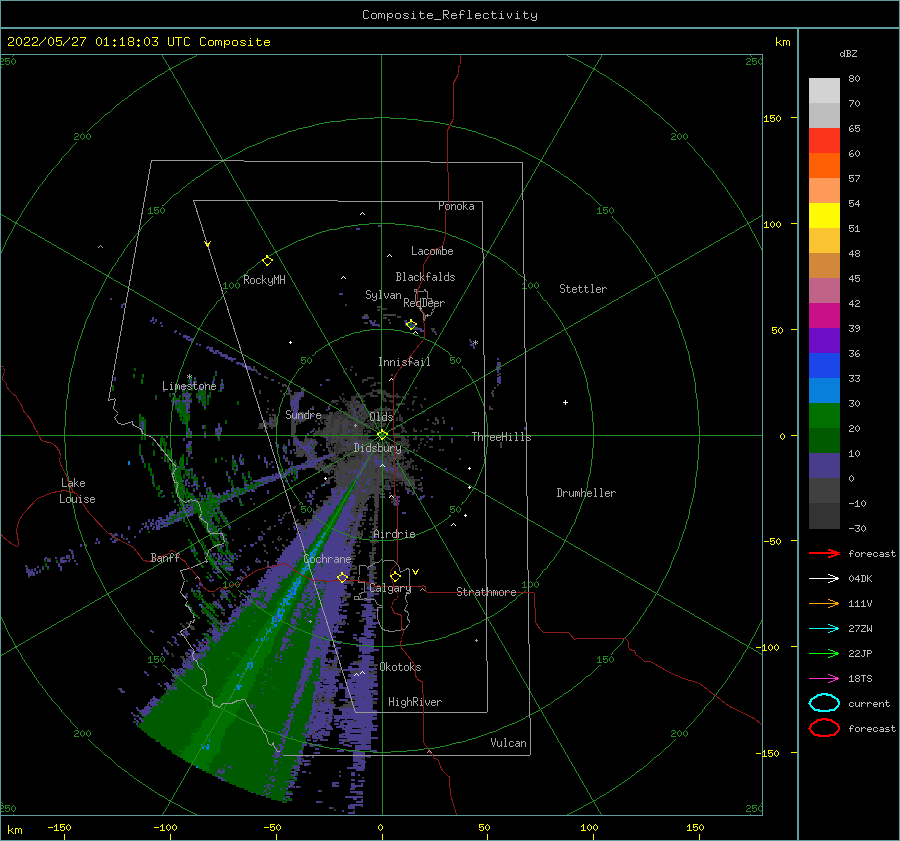
Task: Pick the purple 36-39 dBZ swatch
Action: (x=824, y=341)
